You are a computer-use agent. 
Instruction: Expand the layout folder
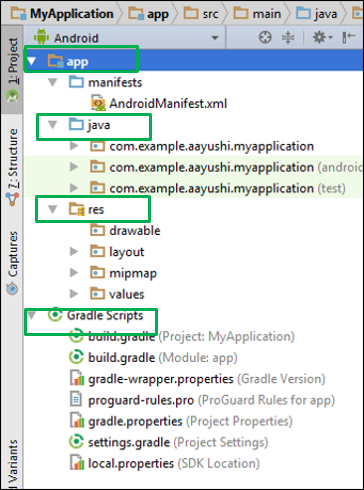tap(74, 252)
